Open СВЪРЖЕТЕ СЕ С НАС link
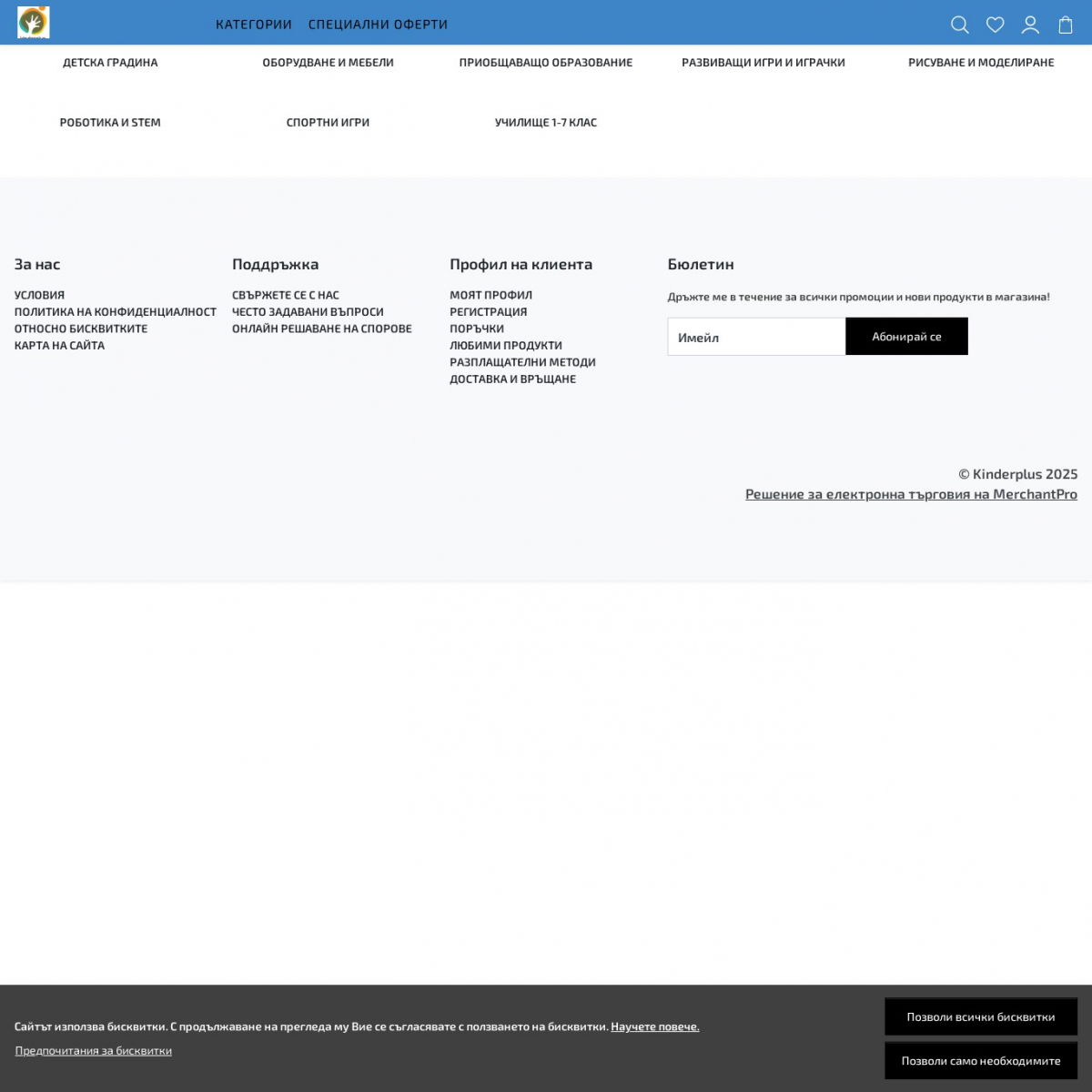The image size is (1092, 1092). [286, 295]
